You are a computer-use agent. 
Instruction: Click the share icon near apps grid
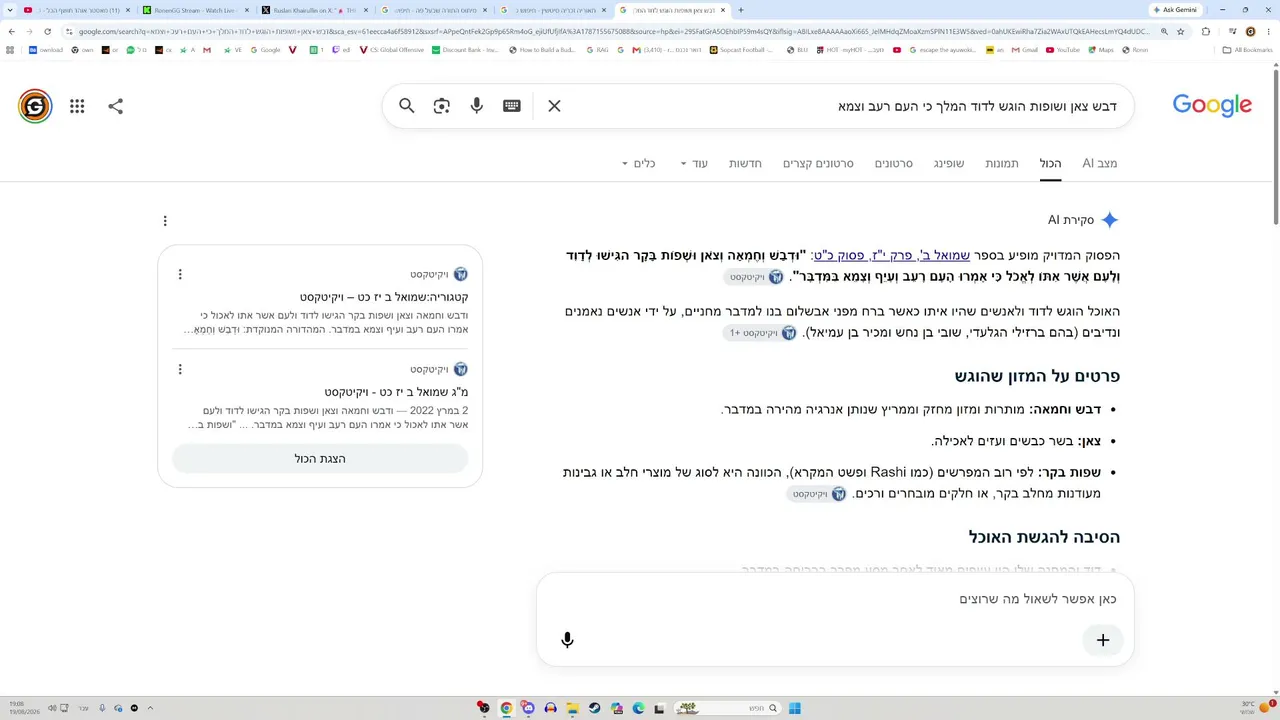pyautogui.click(x=115, y=106)
